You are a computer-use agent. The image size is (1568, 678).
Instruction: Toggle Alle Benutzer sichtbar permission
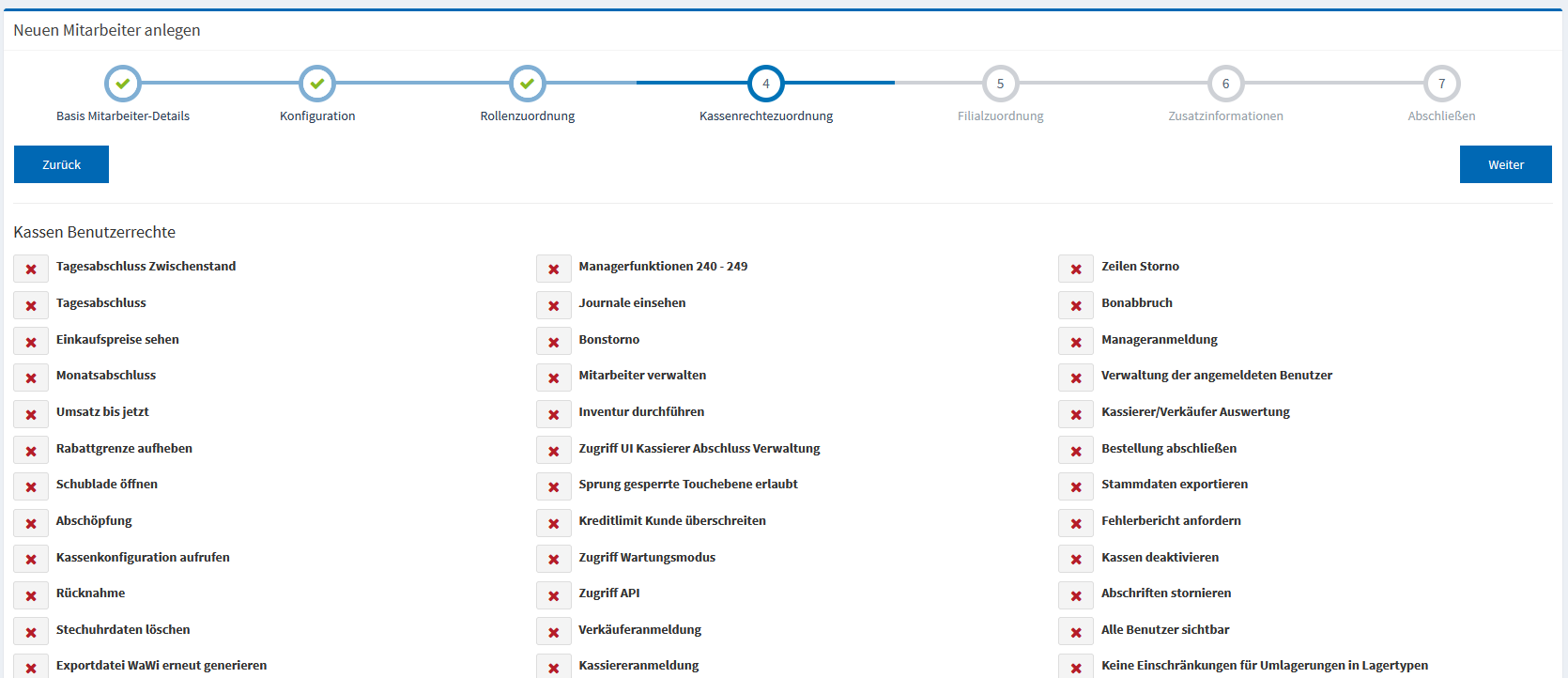coord(1076,632)
